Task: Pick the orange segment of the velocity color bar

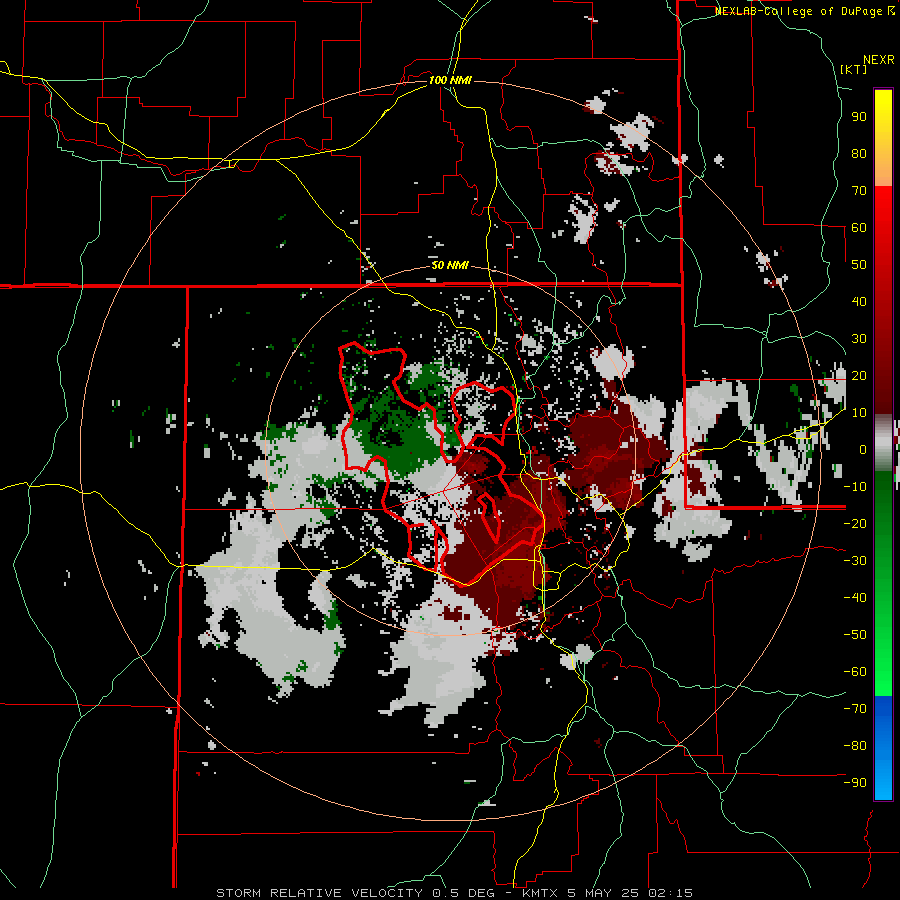Action: 883,166
